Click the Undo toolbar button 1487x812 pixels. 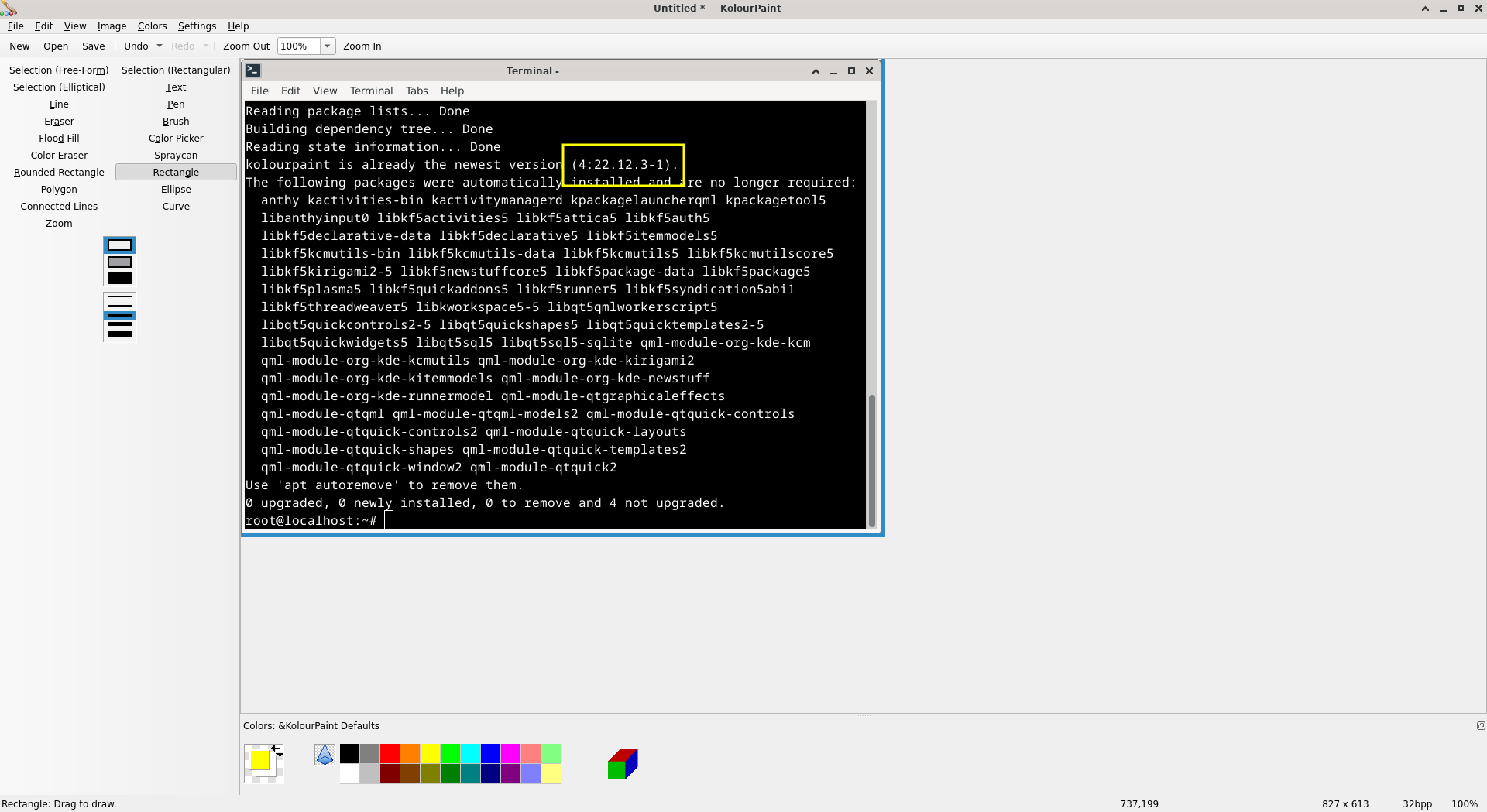[136, 46]
